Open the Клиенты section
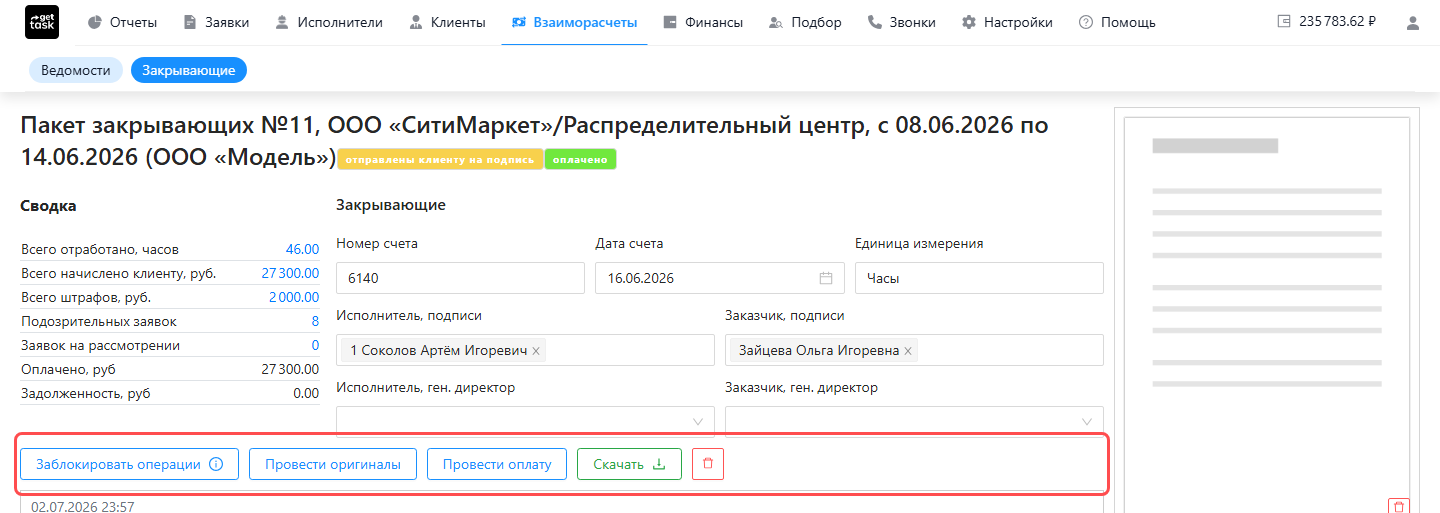This screenshot has height=513, width=1440. tap(447, 22)
